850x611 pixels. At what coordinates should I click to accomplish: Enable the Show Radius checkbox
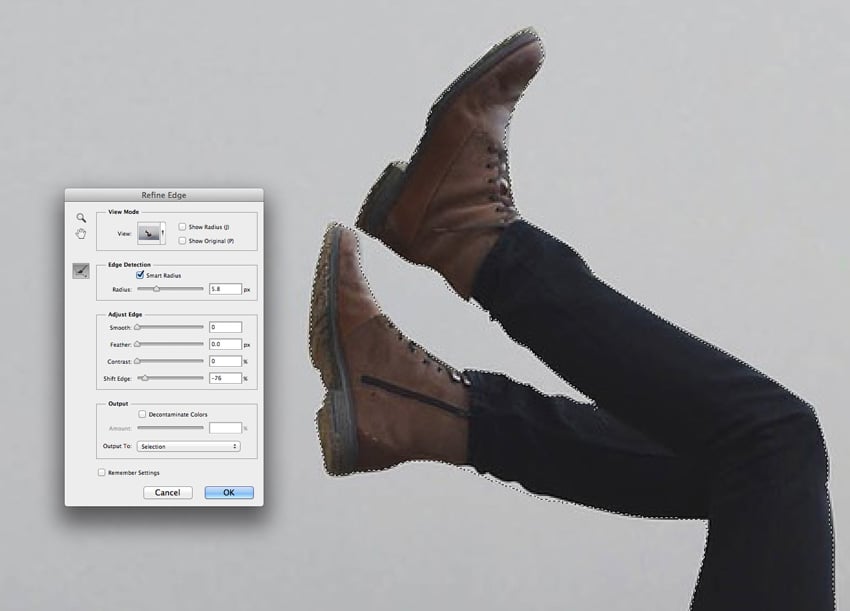[x=182, y=227]
